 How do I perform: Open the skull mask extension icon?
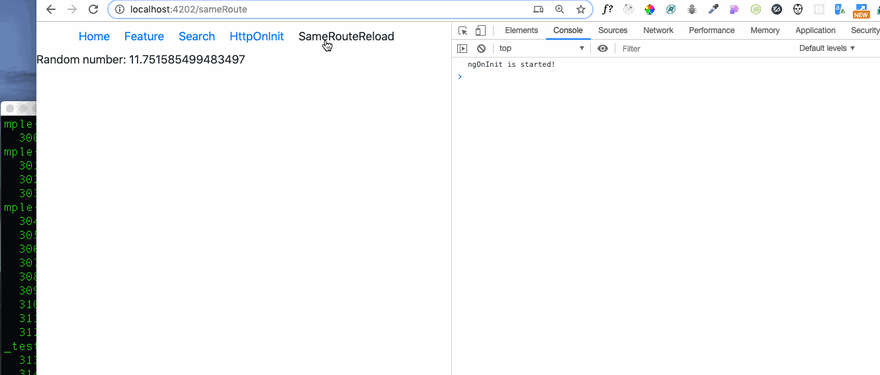(798, 9)
